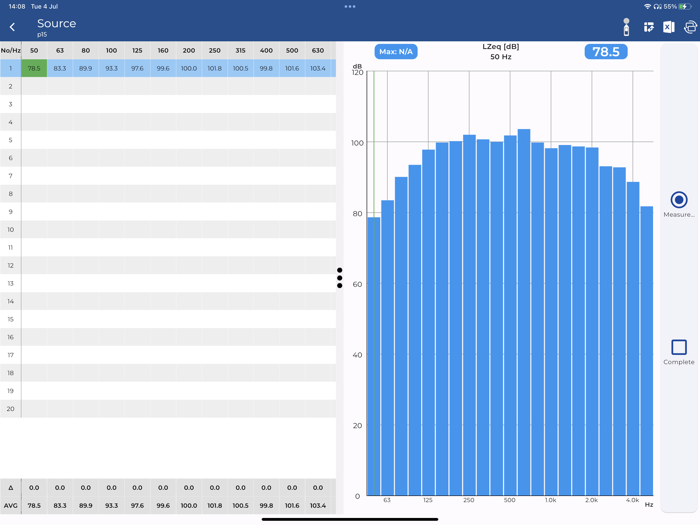Select row number 2 in the table

point(11,86)
